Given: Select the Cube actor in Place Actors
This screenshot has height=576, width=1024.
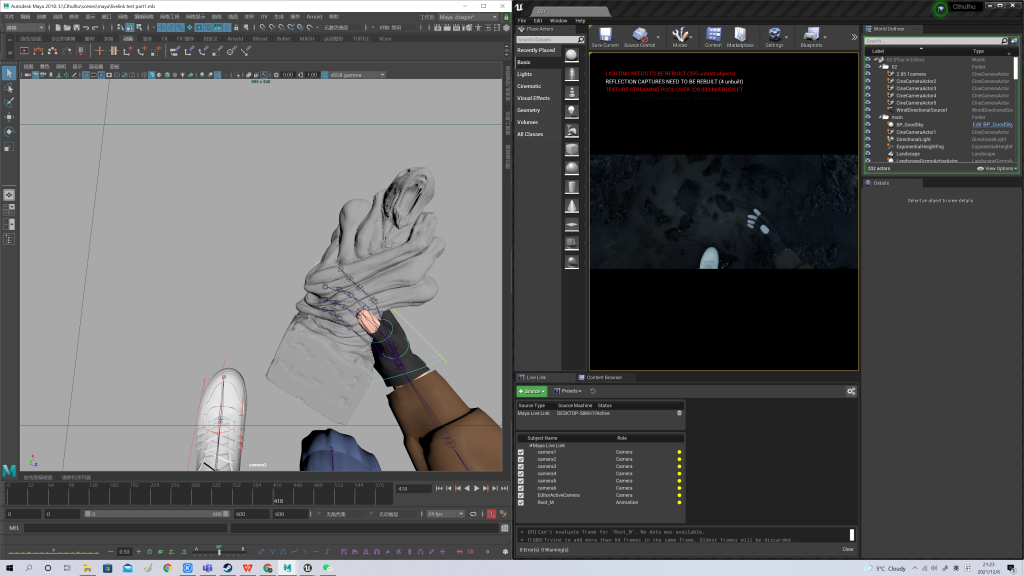Looking at the screenshot, I should click(x=571, y=149).
